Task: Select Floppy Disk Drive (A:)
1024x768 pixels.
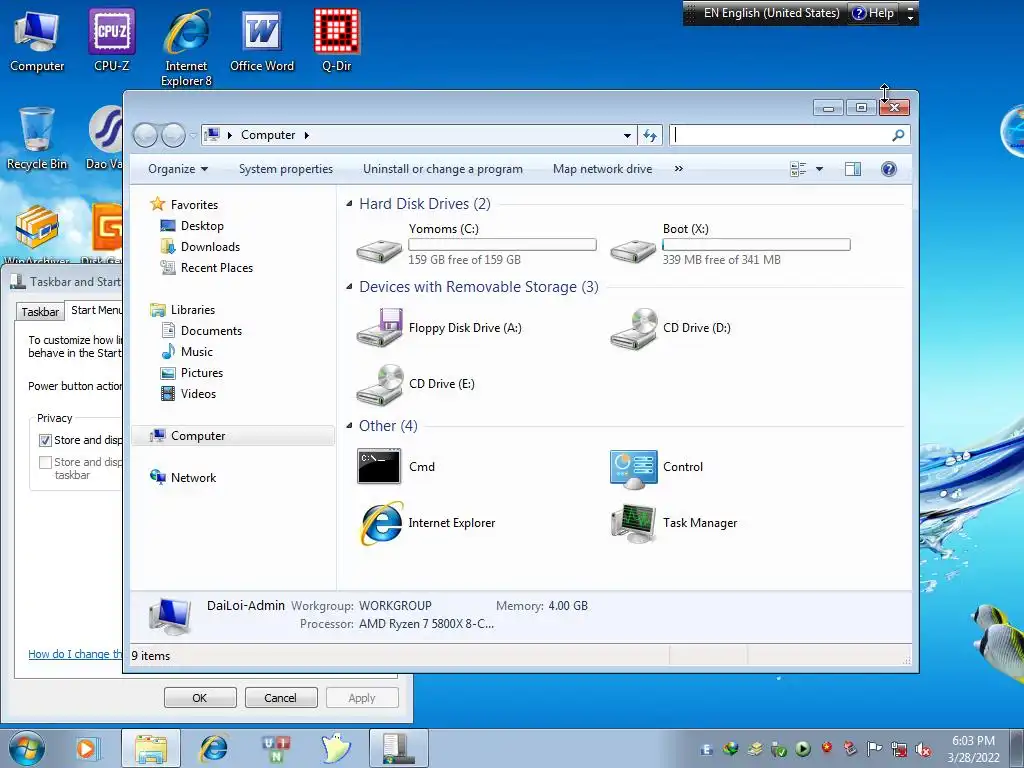Action: (439, 328)
